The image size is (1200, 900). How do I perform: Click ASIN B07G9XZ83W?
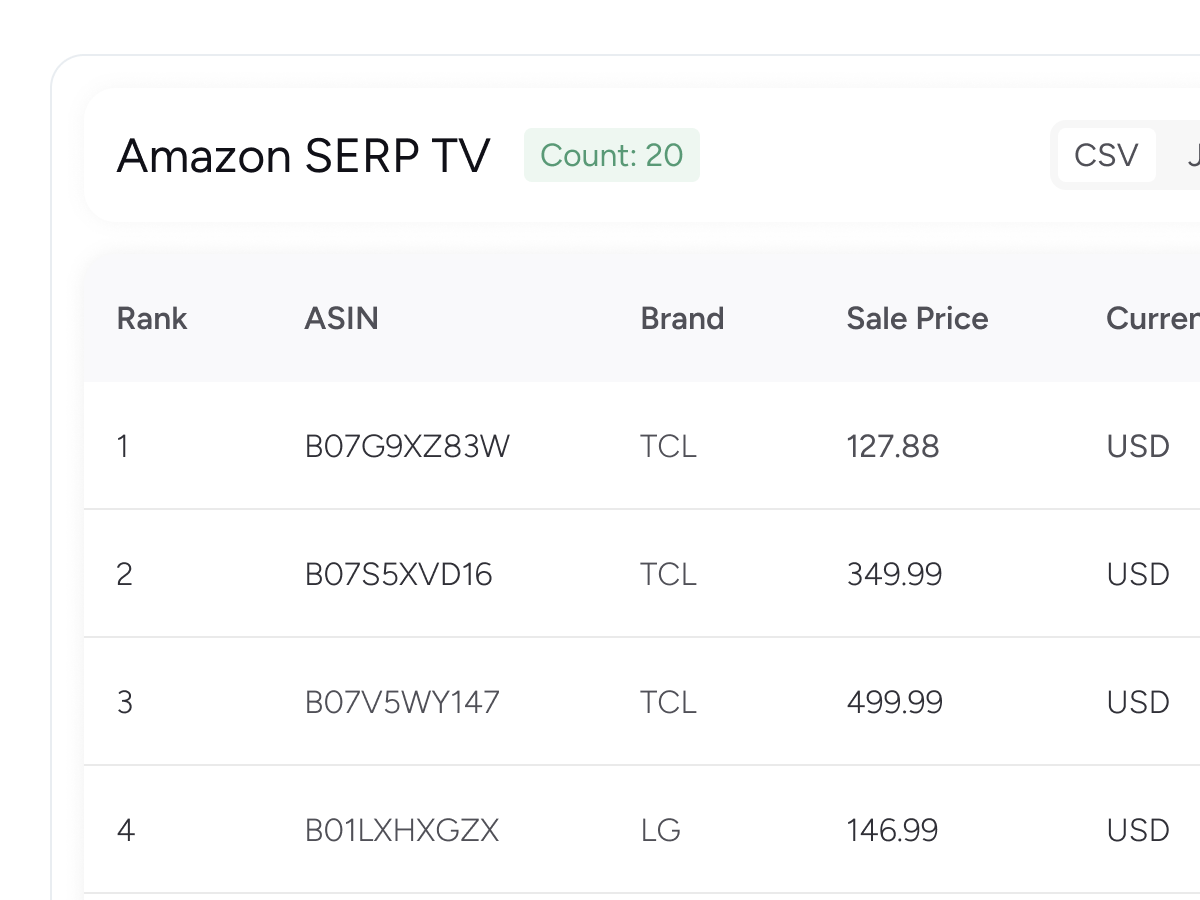407,446
